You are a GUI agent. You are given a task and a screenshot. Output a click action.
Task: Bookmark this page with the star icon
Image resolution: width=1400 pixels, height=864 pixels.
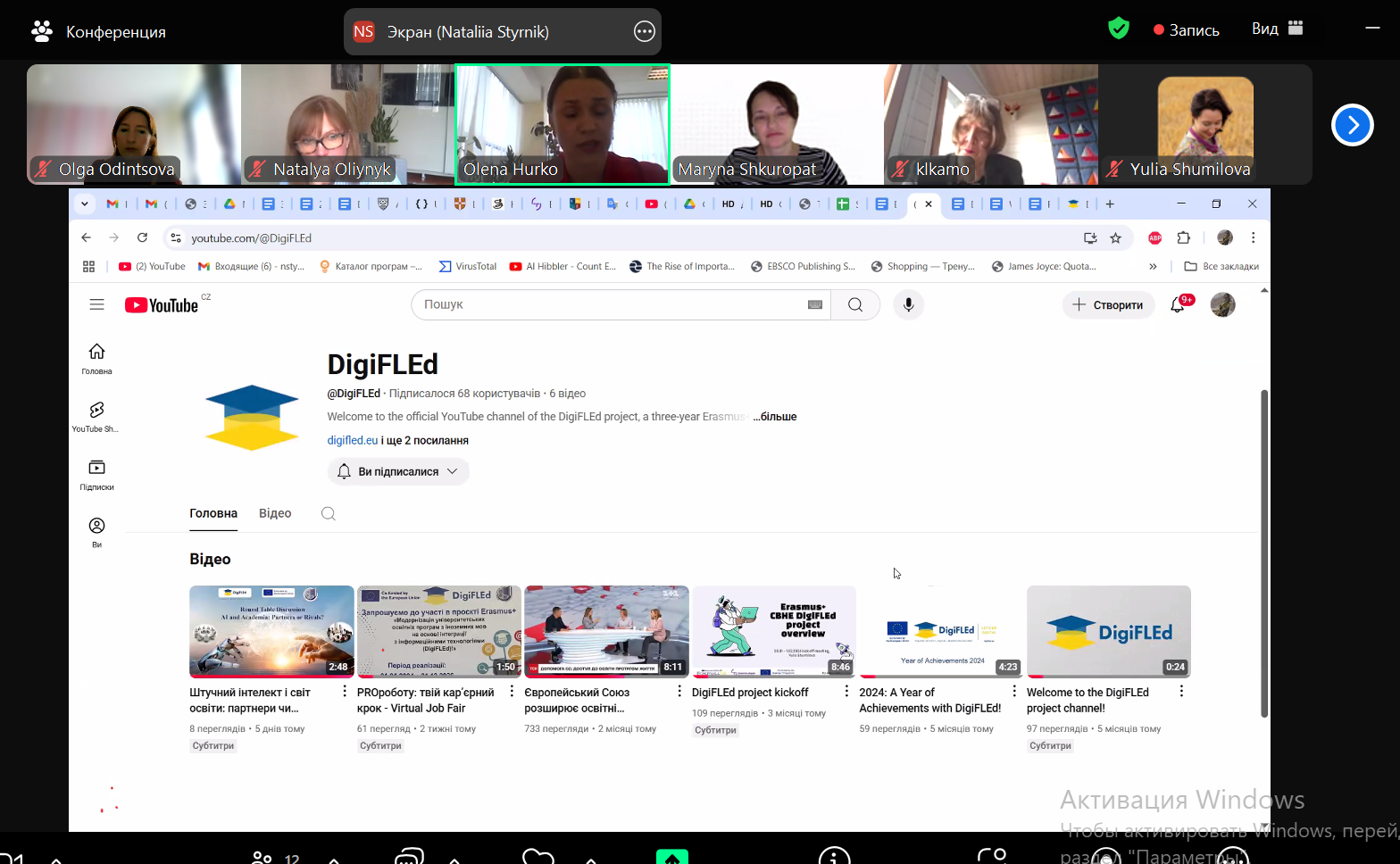[x=1115, y=237]
